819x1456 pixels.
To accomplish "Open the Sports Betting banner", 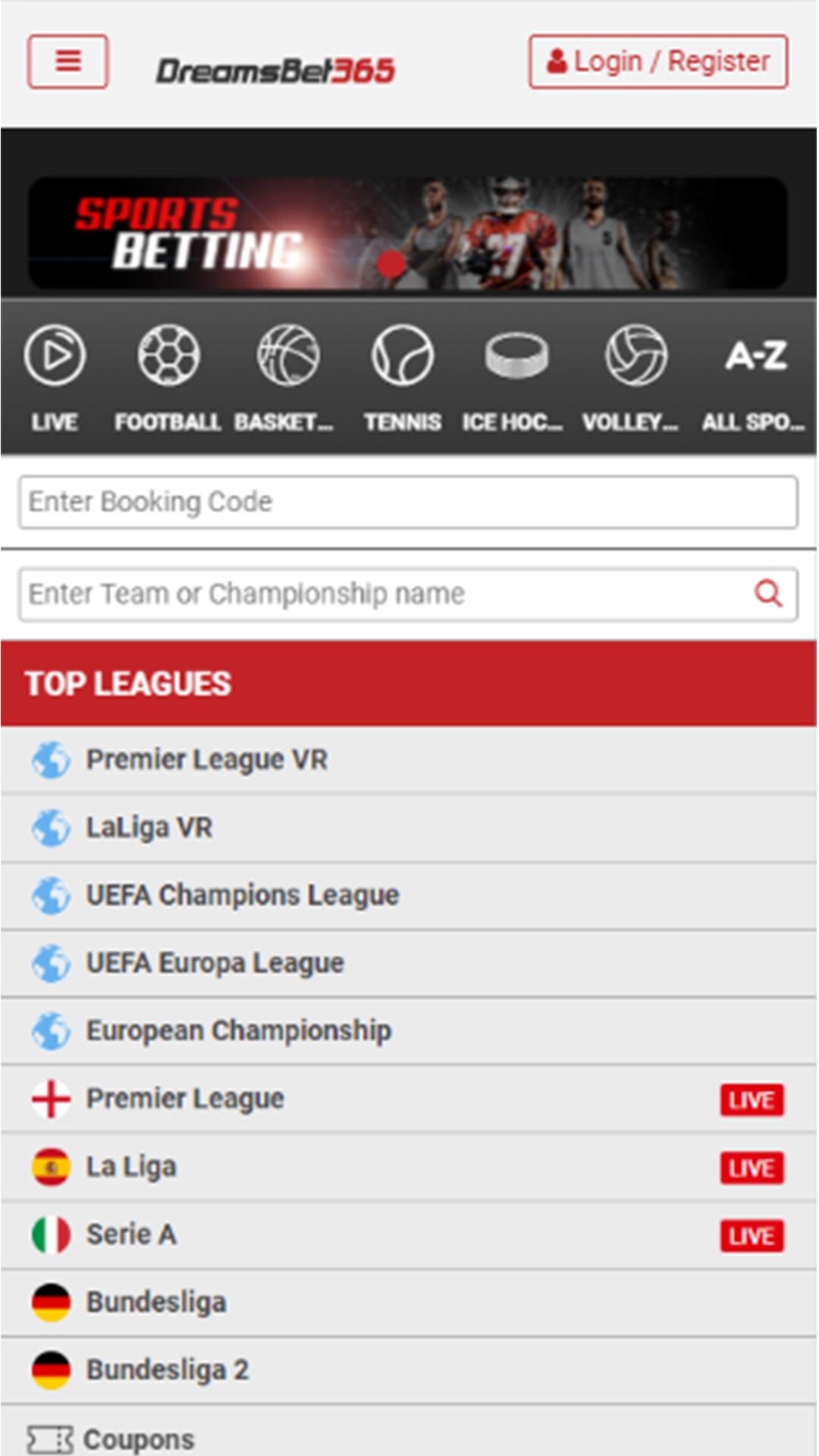I will (408, 234).
